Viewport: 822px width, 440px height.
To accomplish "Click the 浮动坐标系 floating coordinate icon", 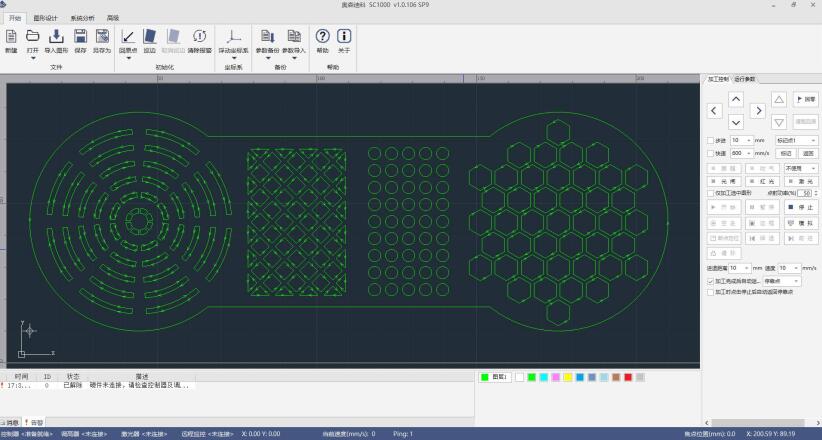I will pos(233,37).
